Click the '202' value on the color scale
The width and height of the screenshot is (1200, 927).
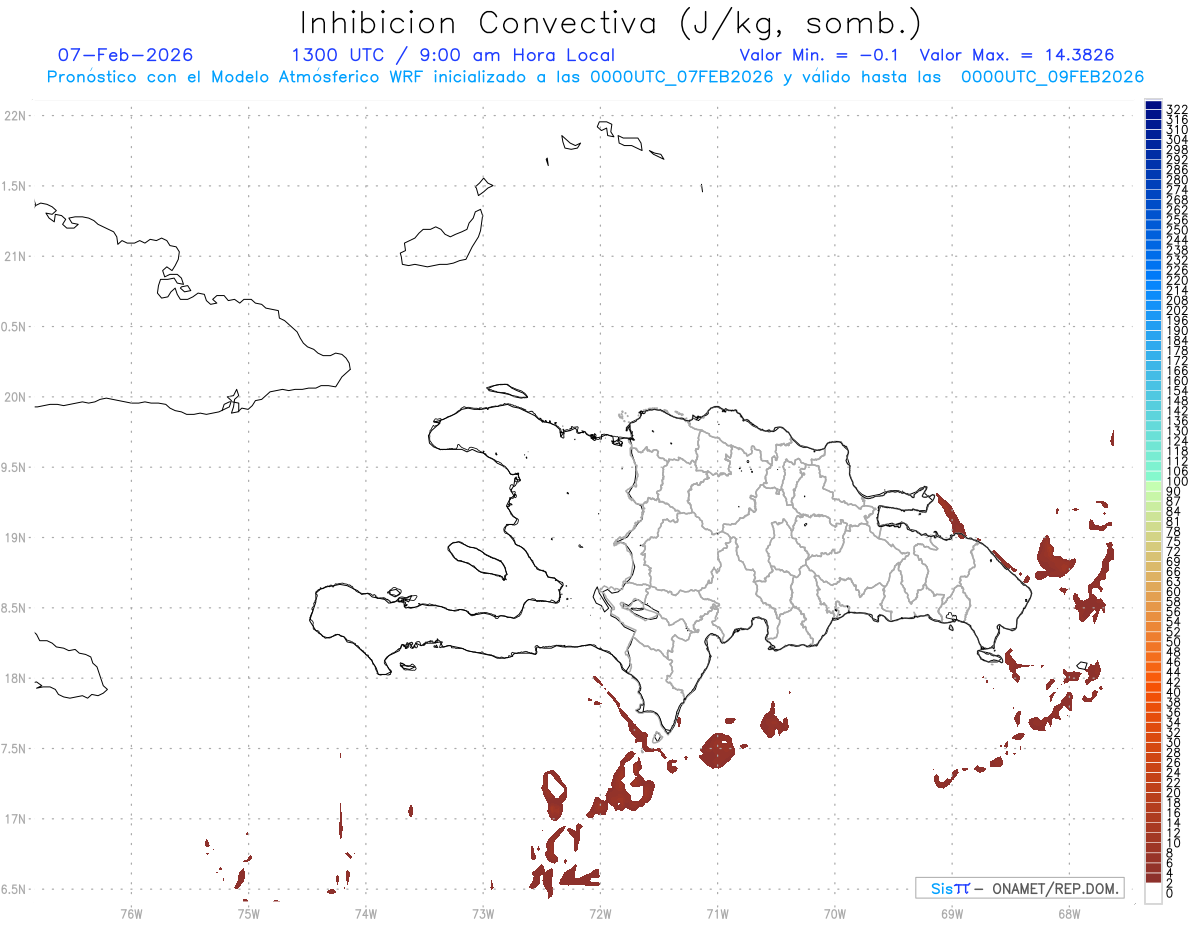(x=1177, y=310)
